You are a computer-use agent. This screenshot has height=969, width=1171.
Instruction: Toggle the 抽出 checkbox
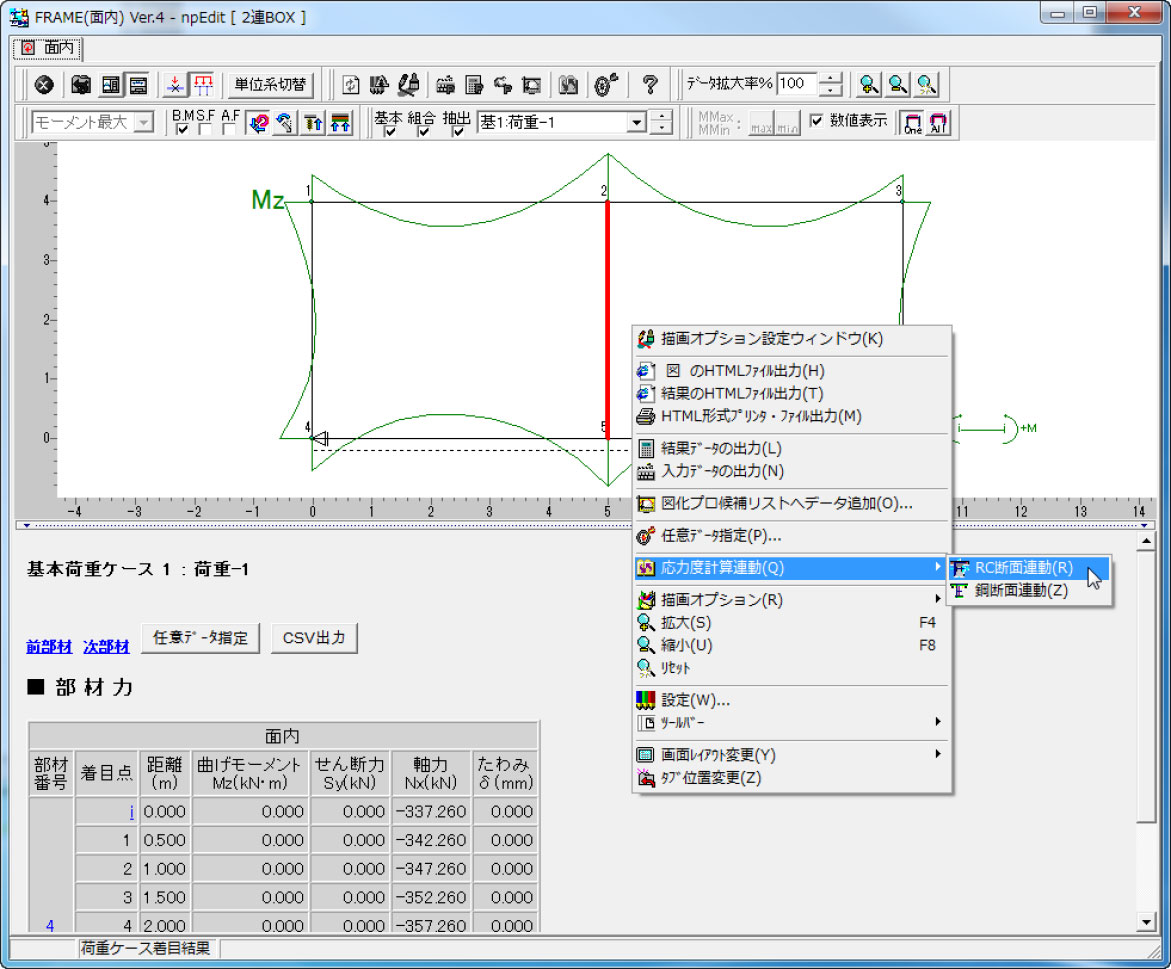[x=458, y=131]
